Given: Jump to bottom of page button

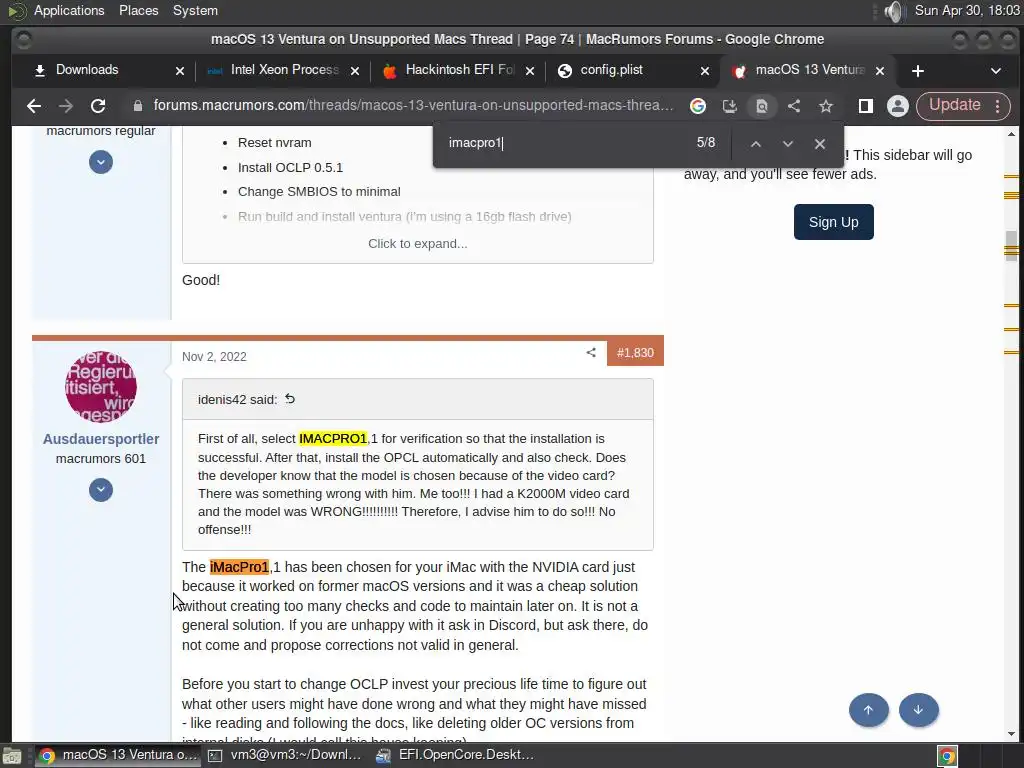Looking at the screenshot, I should (918, 710).
